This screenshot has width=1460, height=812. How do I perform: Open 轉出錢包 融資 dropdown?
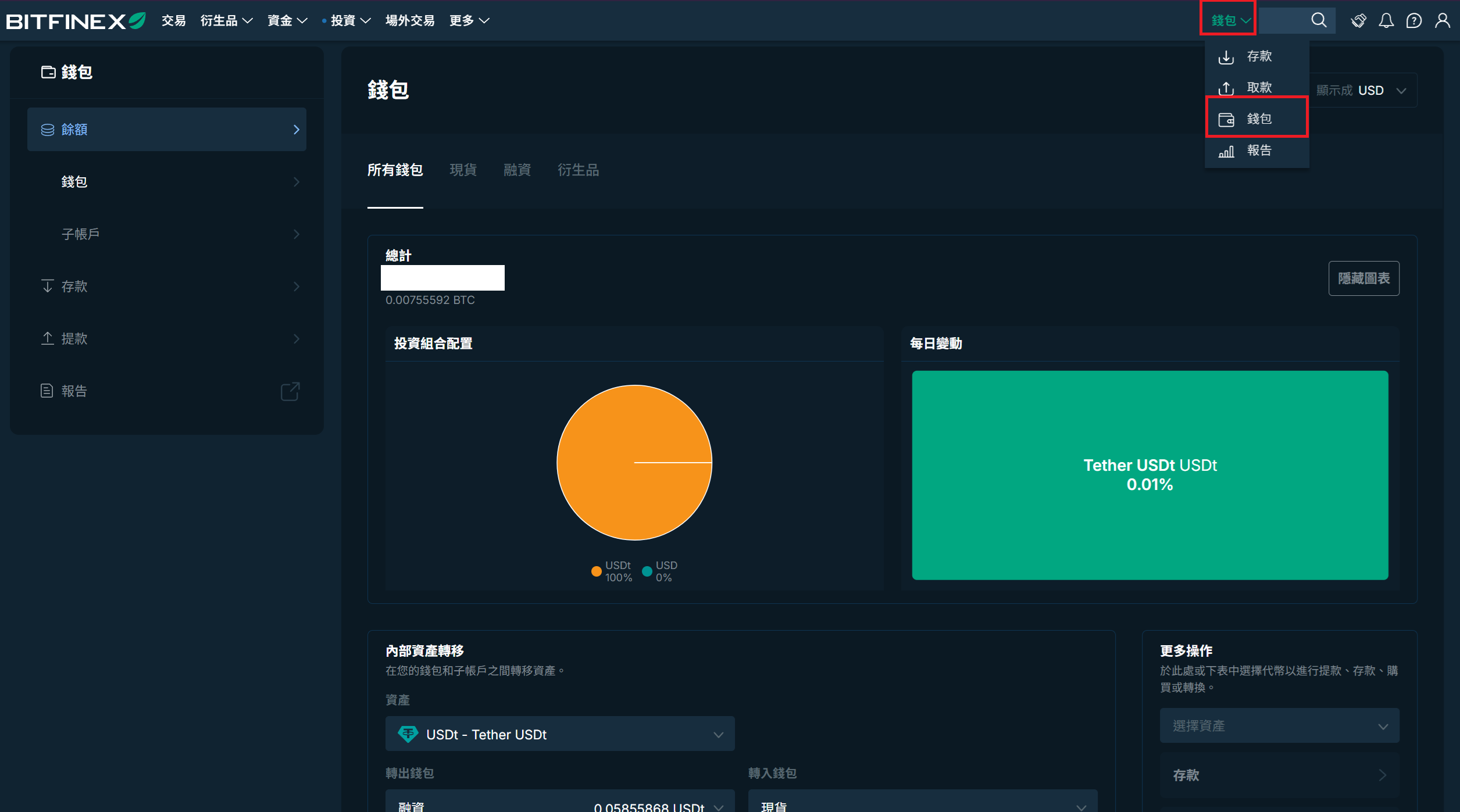[x=560, y=801]
